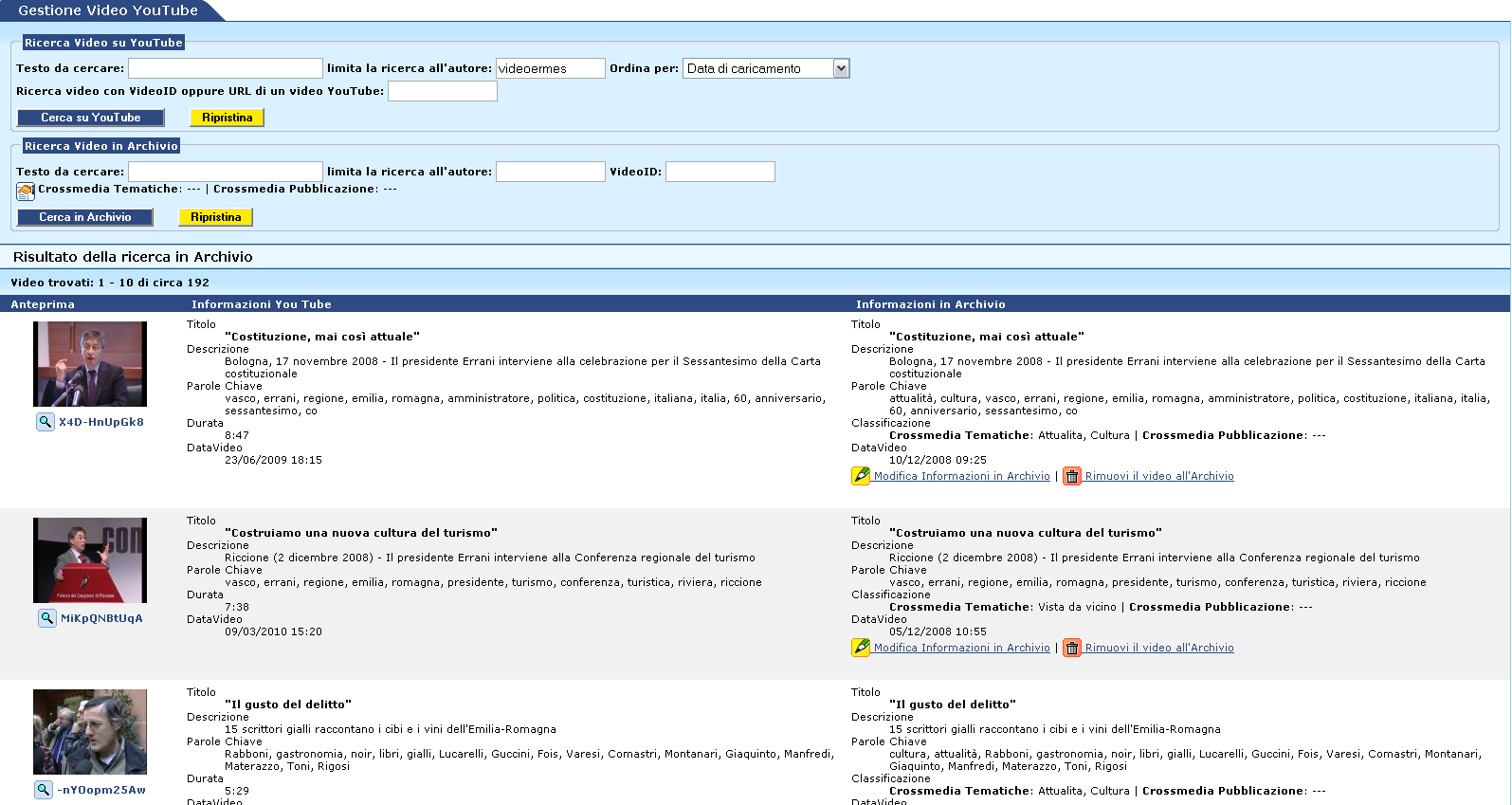This screenshot has height=805, width=1512.
Task: Click "Rimuovi il video all'Archivio" for Costituzione video
Action: (x=1159, y=476)
